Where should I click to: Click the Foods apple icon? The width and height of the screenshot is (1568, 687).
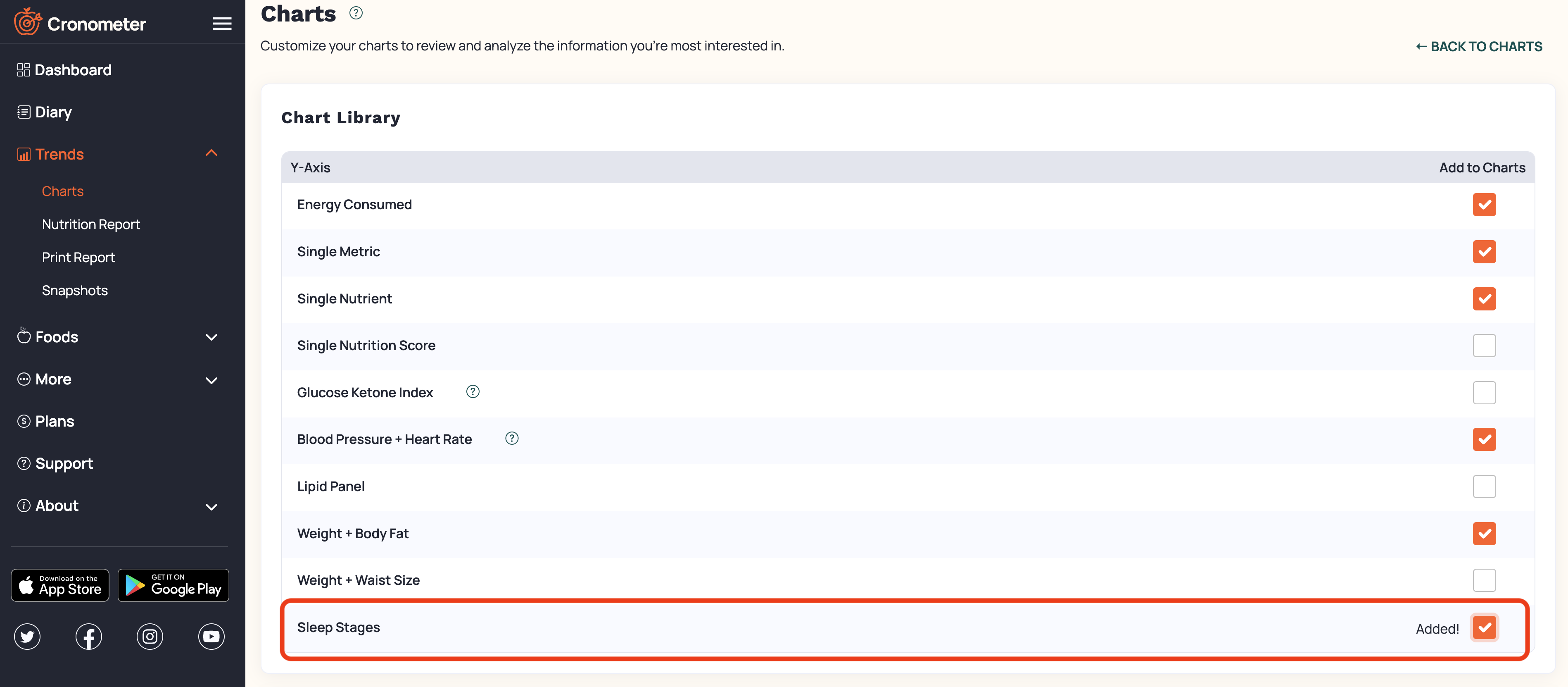tap(23, 336)
